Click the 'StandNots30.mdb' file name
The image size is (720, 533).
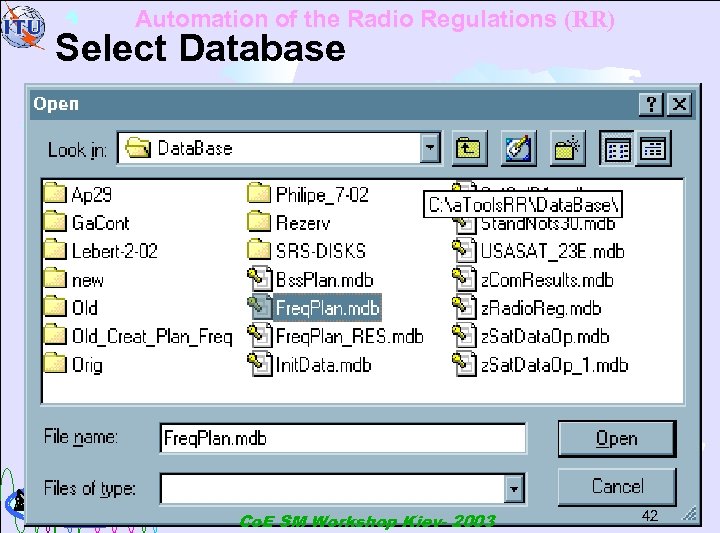[548, 224]
